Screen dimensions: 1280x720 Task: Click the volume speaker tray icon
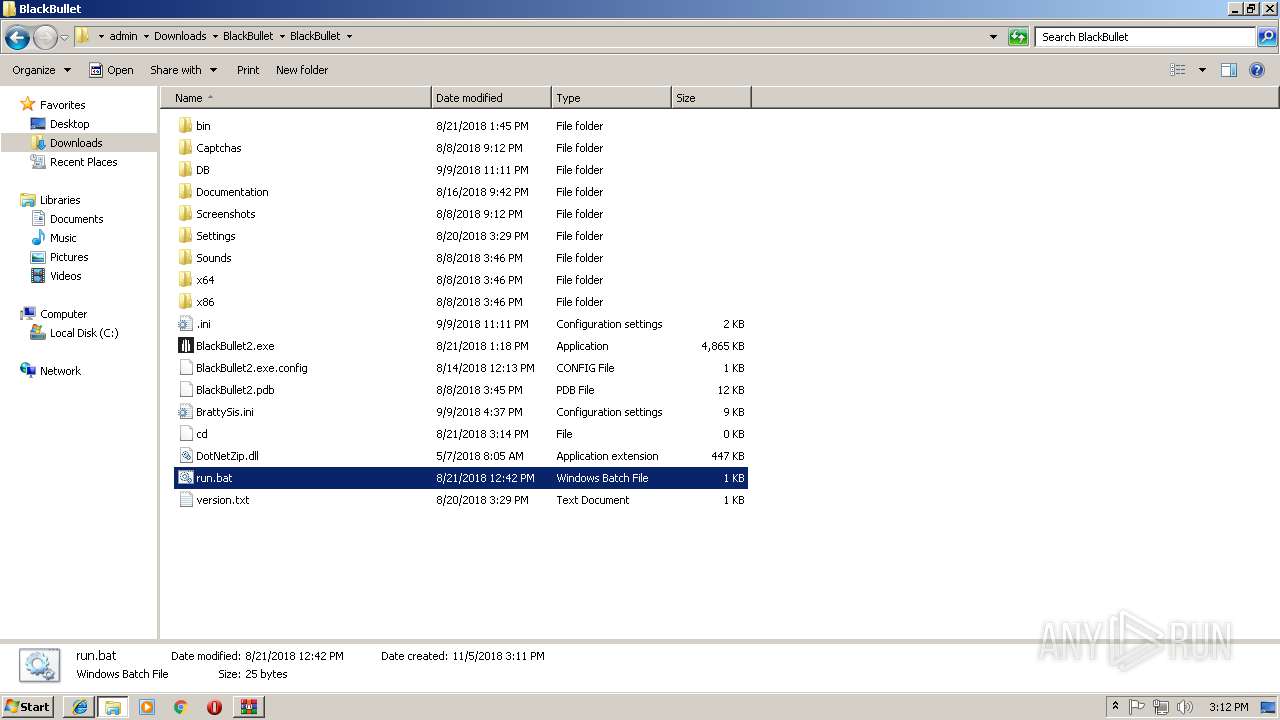(1185, 707)
